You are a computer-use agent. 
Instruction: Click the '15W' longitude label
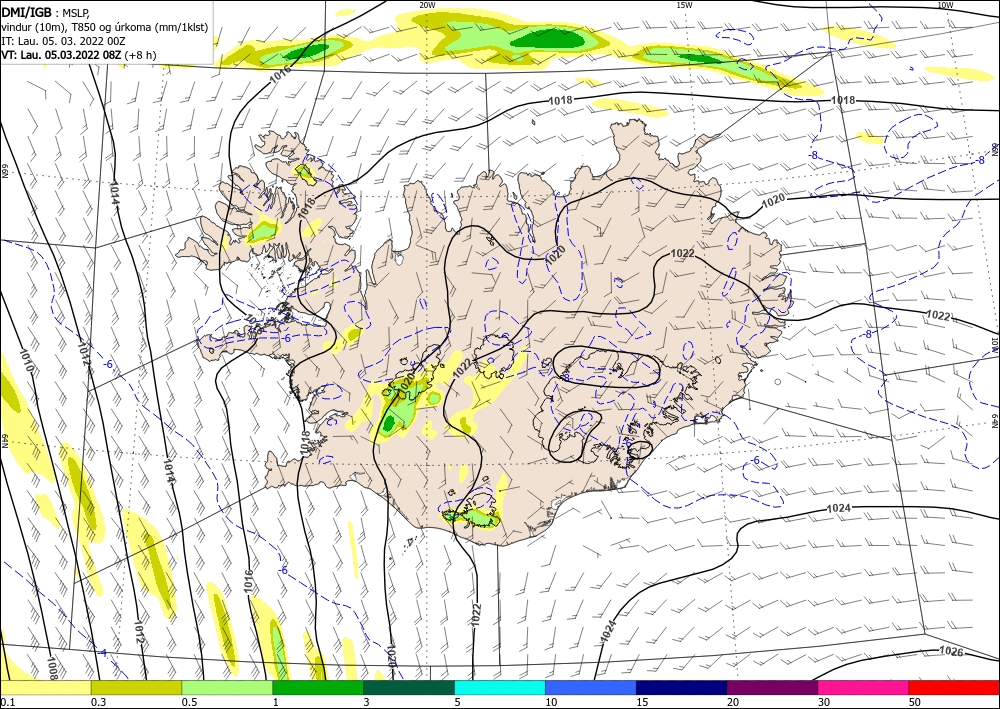(684, 5)
